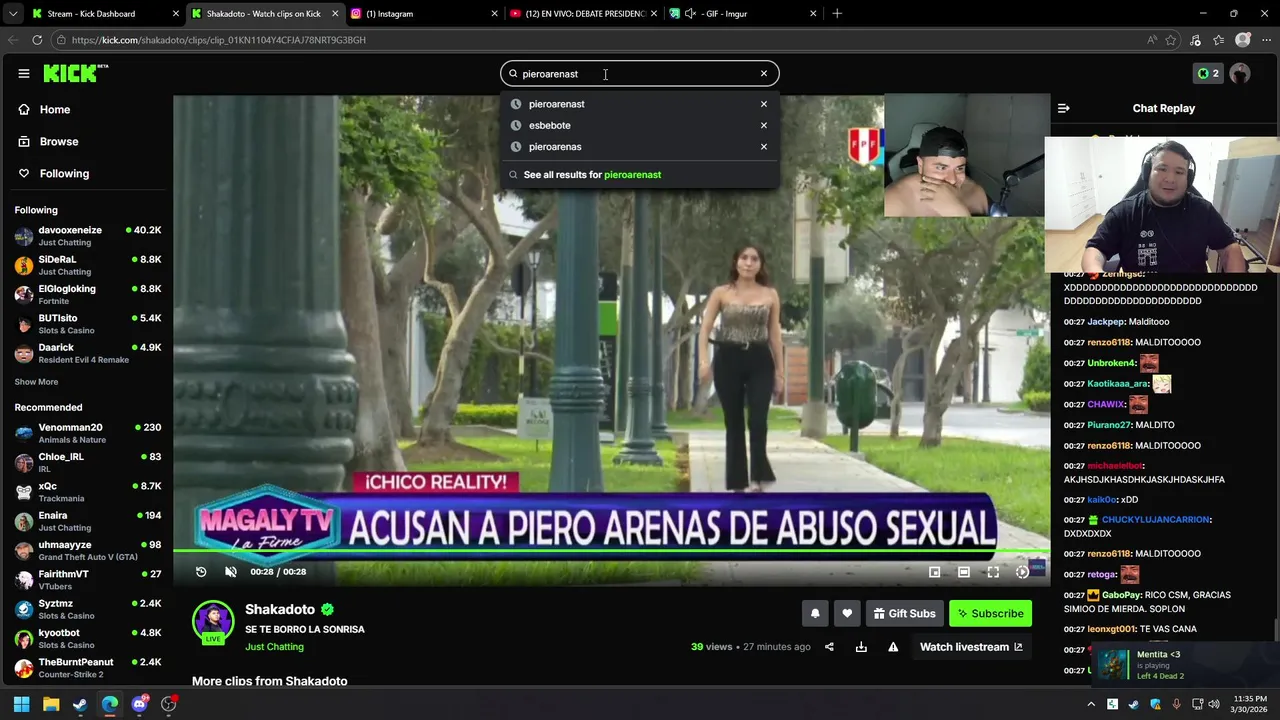Open Kick points badge showing 2
The image size is (1280, 720).
click(x=1208, y=73)
